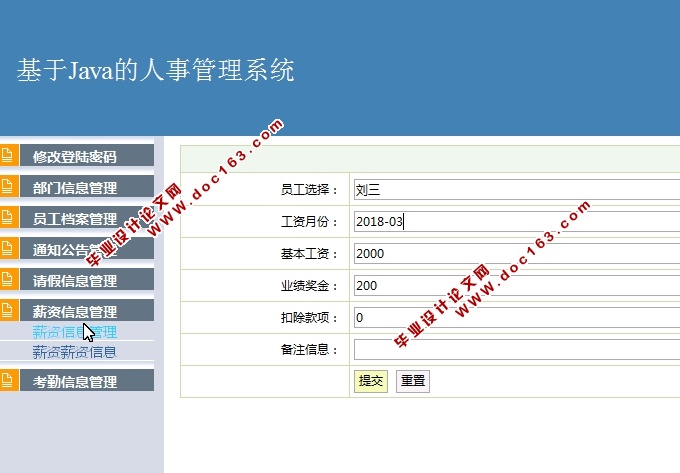The width and height of the screenshot is (680, 473).
Task: Click the icon beside 请假信息管理
Action: pyautogui.click(x=8, y=279)
